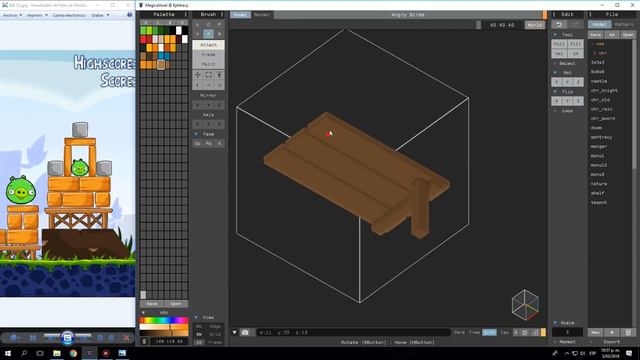
Task: Click the orientation cube gizmo in viewport
Action: coord(525,305)
